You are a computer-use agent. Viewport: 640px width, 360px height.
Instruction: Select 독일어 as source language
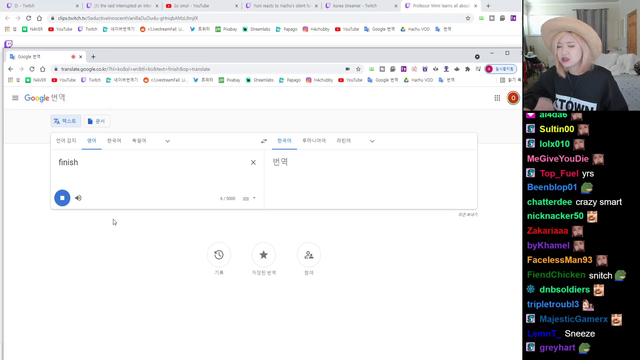(x=139, y=141)
